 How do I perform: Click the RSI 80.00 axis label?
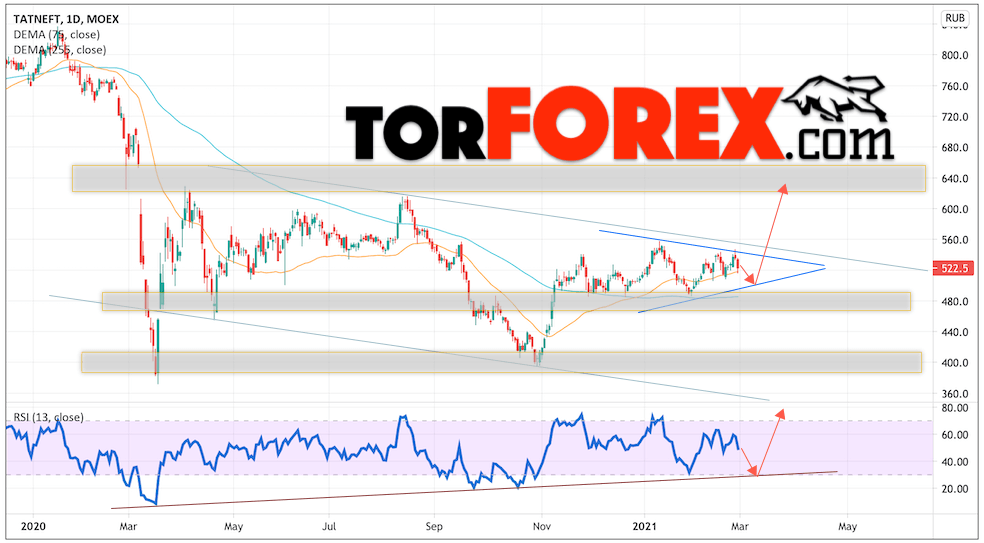[x=955, y=407]
